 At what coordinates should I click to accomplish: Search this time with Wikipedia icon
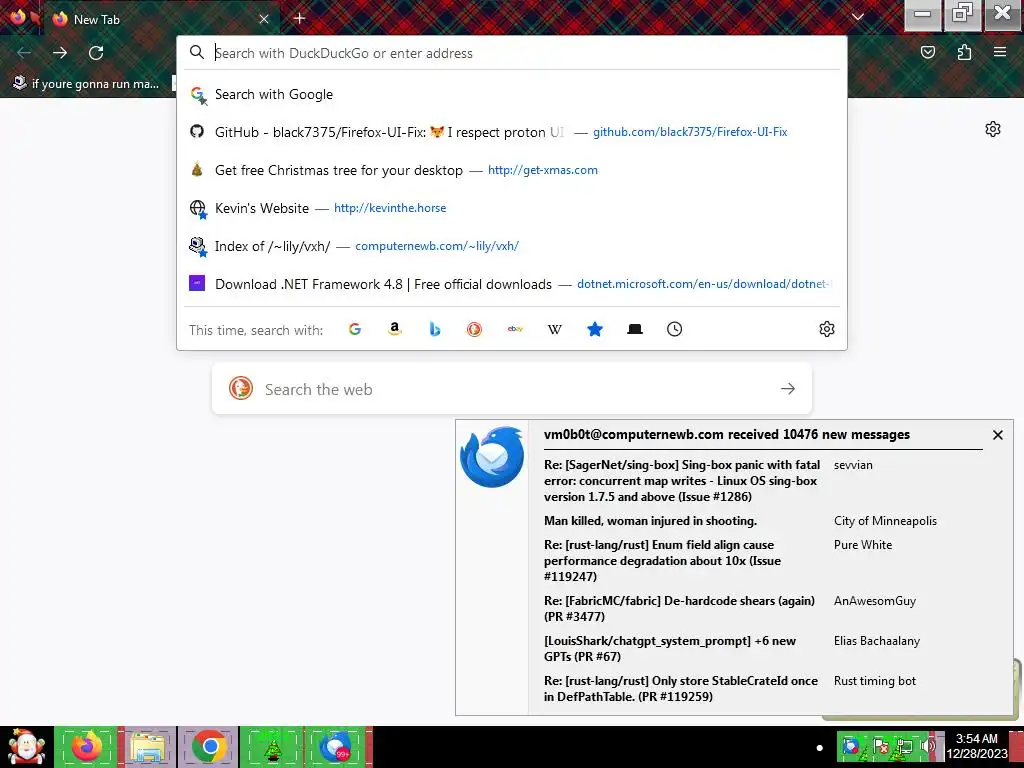click(x=554, y=329)
